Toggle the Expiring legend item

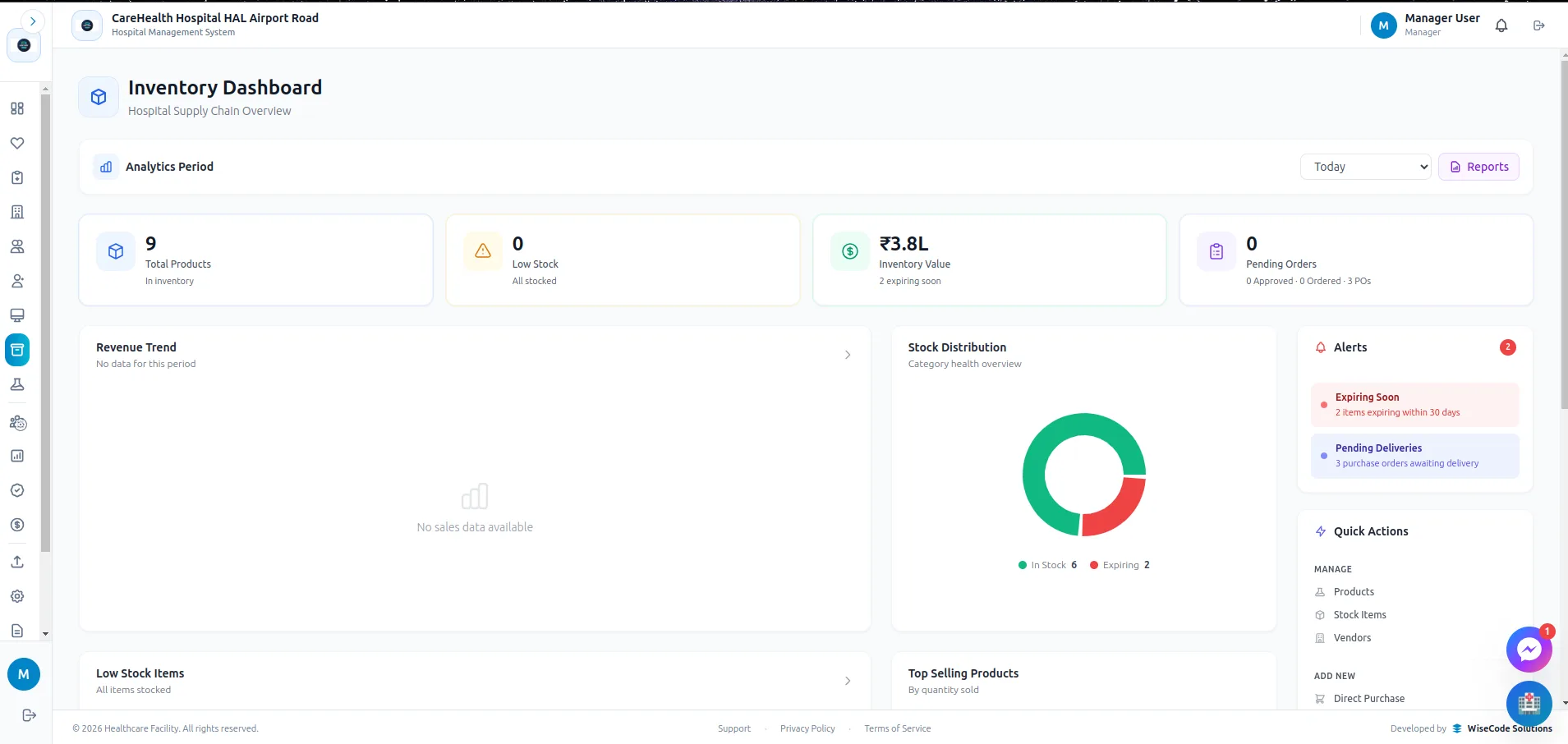[x=1120, y=565]
